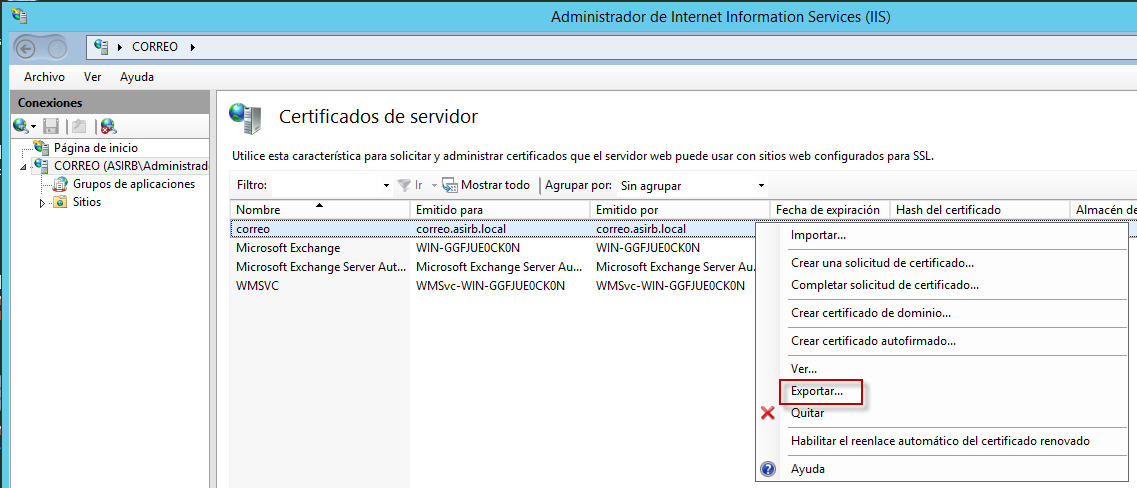The height and width of the screenshot is (488, 1137).
Task: Select Habilitar el reenlace automático option
Action: click(941, 441)
